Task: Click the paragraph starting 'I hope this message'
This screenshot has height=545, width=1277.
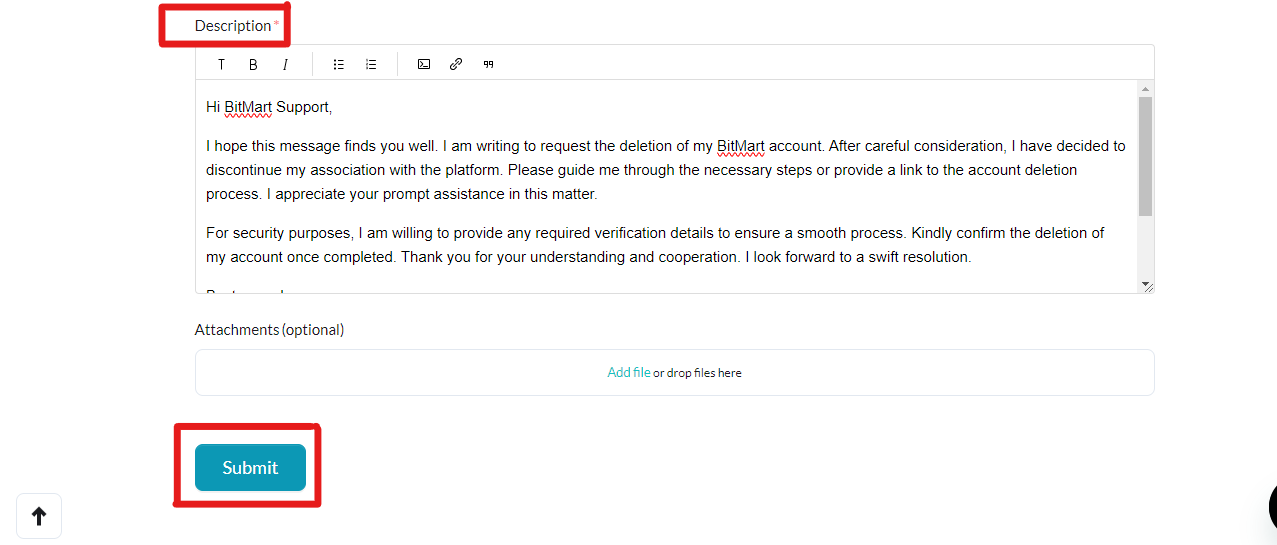Action: click(666, 170)
